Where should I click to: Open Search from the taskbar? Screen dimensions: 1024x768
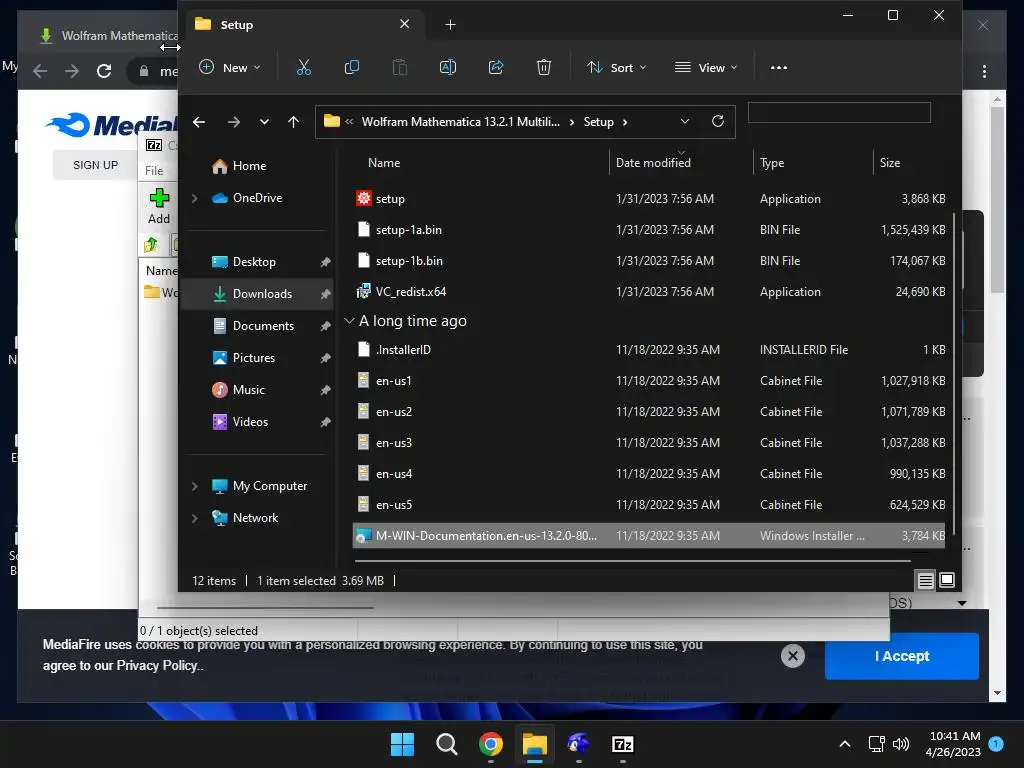tap(447, 744)
